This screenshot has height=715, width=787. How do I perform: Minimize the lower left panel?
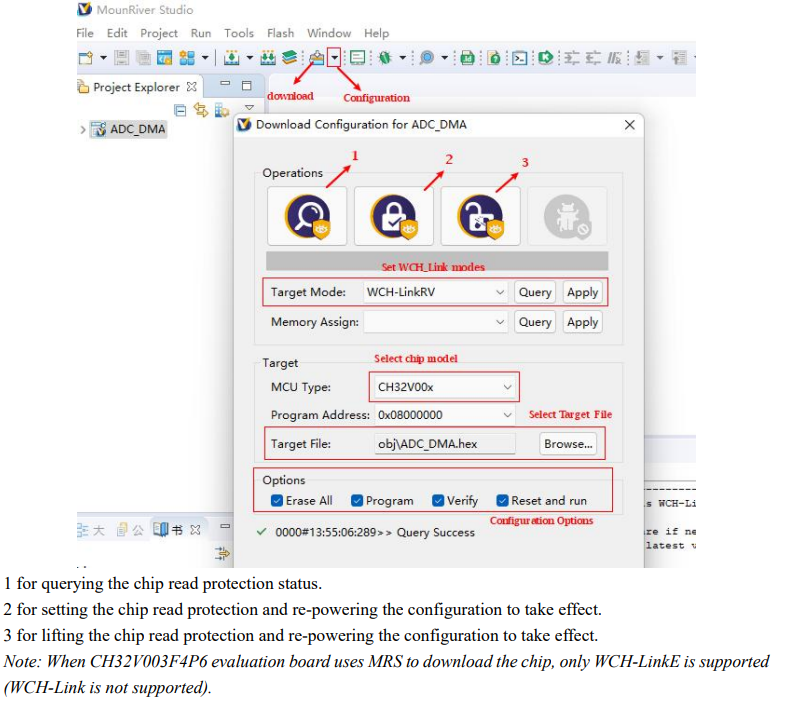[225, 526]
